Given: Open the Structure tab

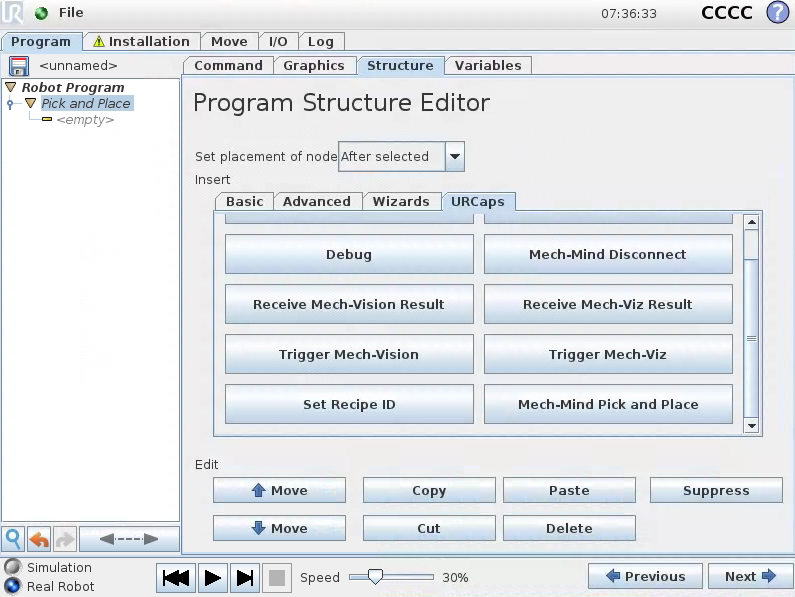Looking at the screenshot, I should point(400,65).
